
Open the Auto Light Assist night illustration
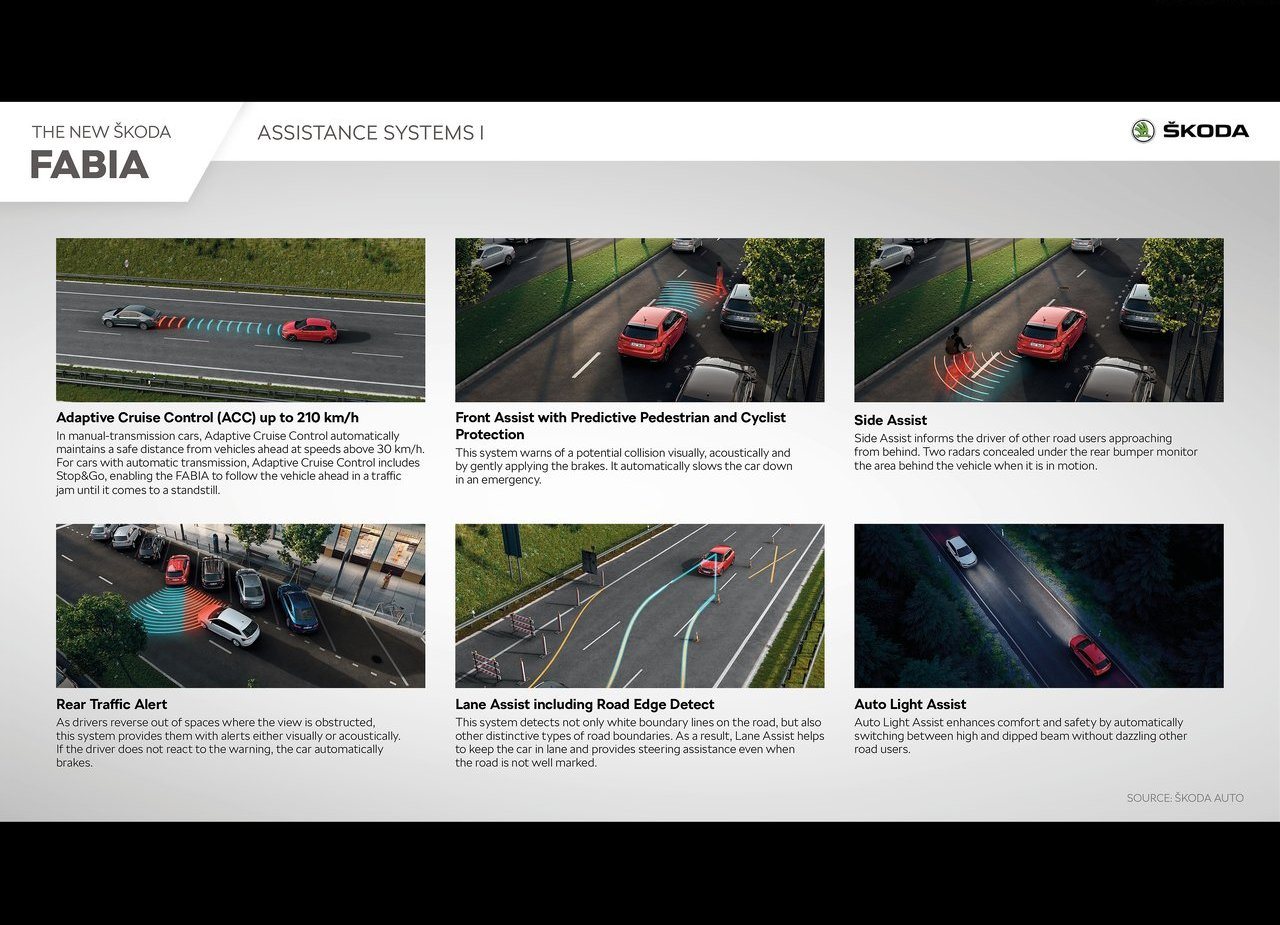click(1039, 606)
